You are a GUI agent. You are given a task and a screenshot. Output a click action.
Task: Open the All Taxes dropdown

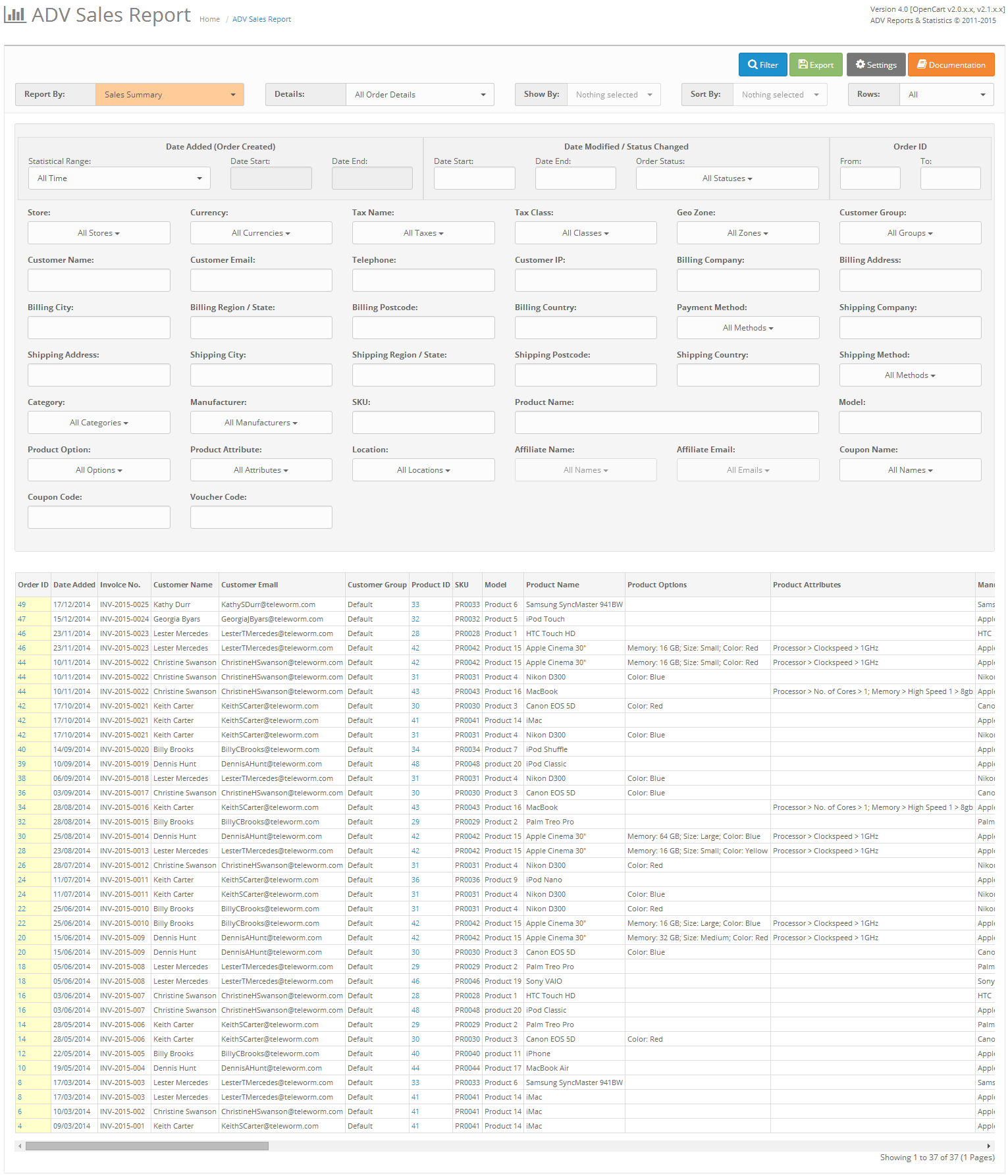pyautogui.click(x=423, y=232)
